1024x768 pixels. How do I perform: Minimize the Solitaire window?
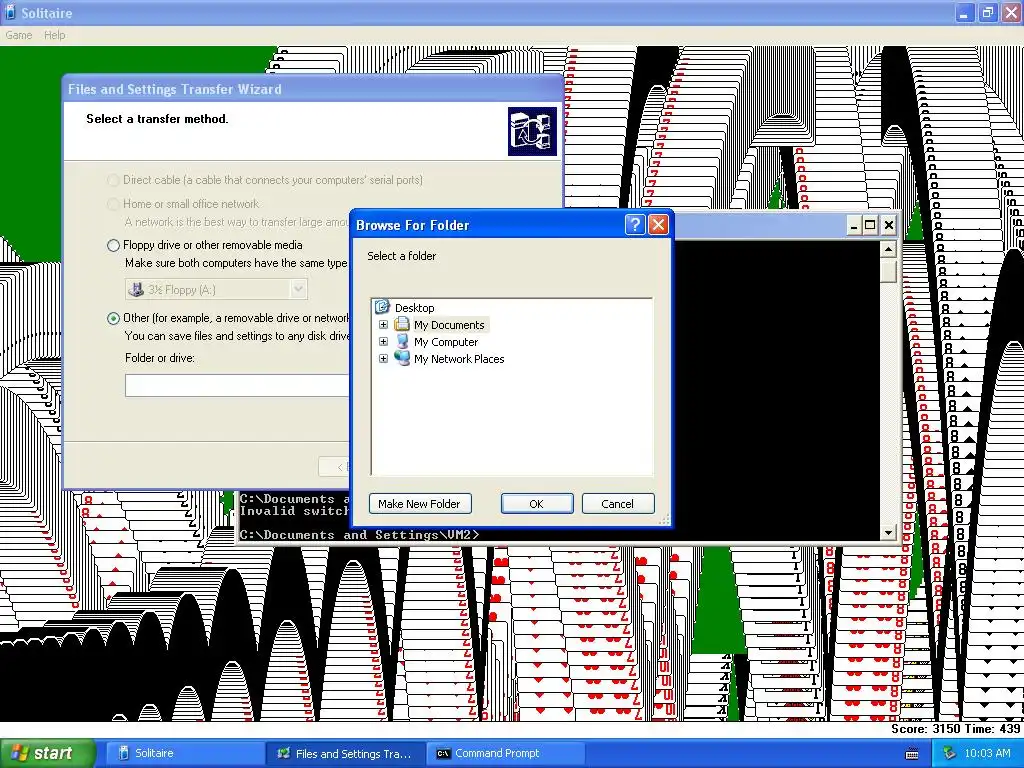(965, 12)
